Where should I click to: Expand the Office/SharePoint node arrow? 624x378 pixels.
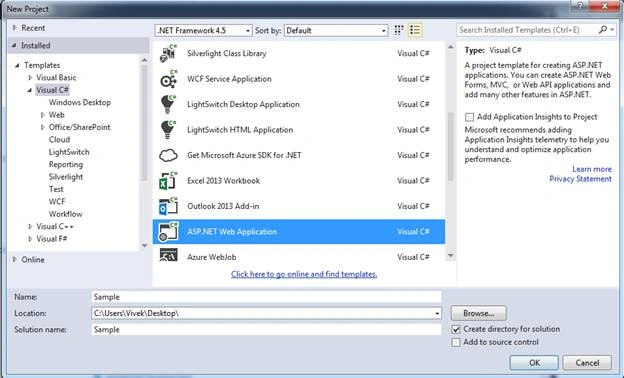(42, 127)
